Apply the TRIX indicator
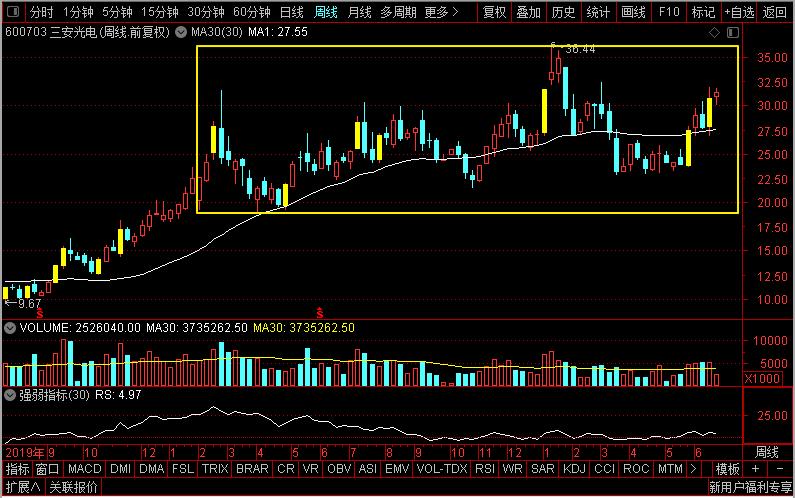Screen dimensions: 795x498 tap(215, 469)
